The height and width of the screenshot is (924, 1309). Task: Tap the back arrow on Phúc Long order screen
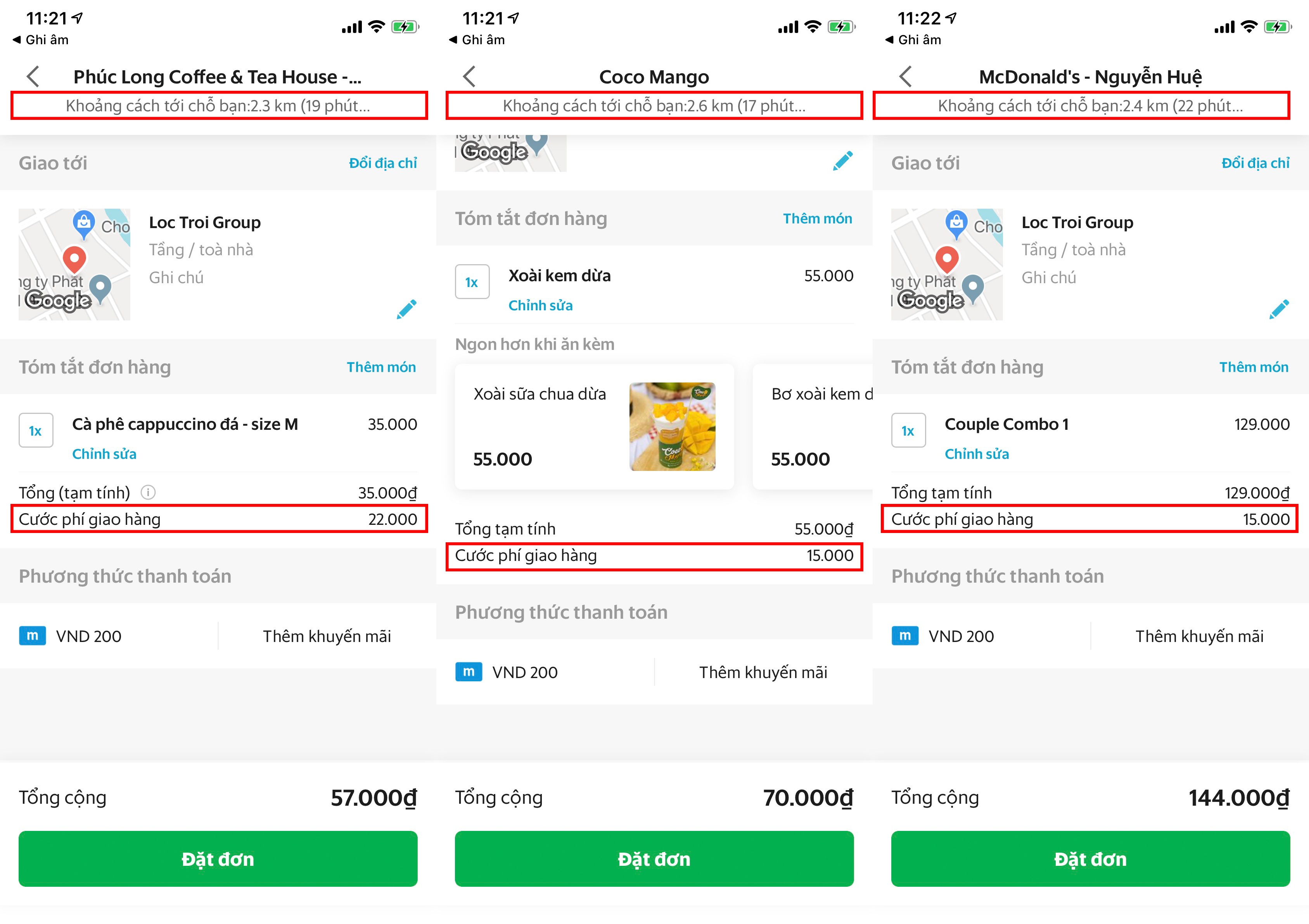click(33, 76)
